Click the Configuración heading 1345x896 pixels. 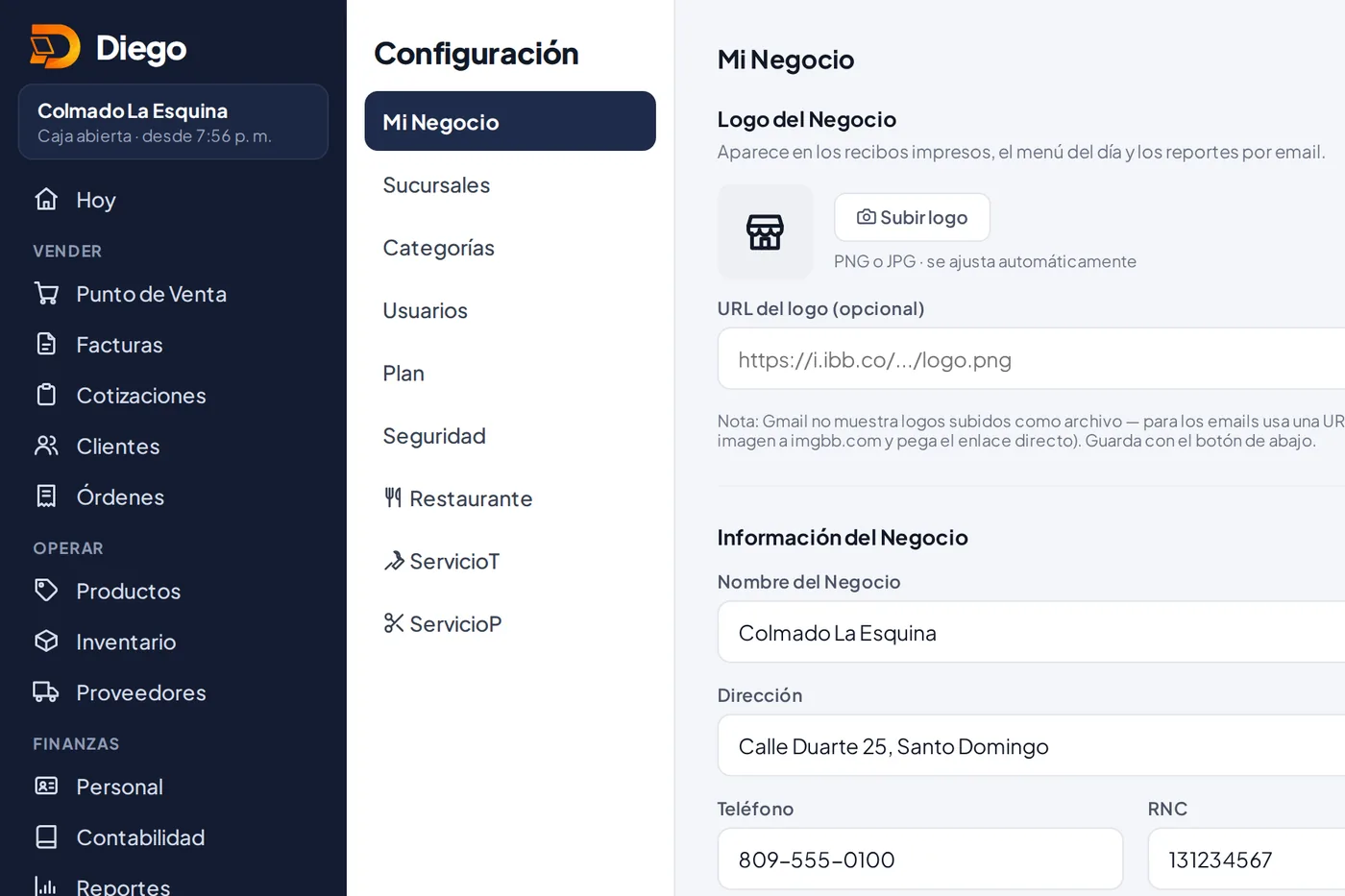click(x=477, y=54)
